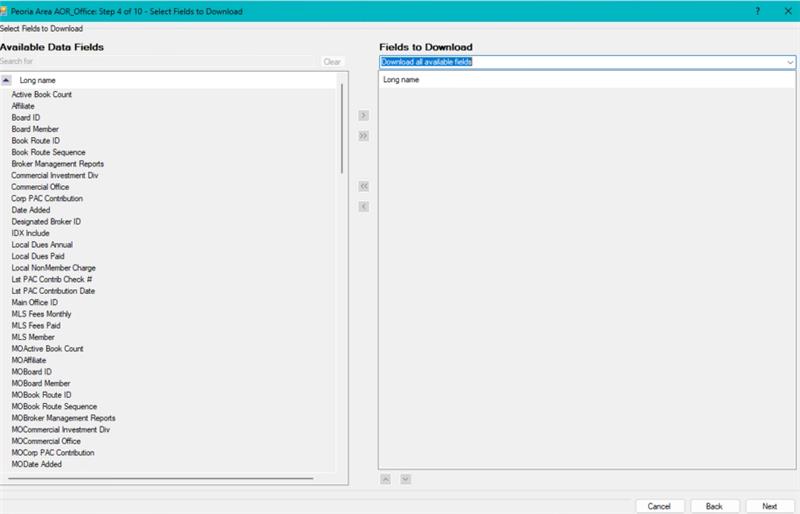Click the Back button

coord(714,506)
